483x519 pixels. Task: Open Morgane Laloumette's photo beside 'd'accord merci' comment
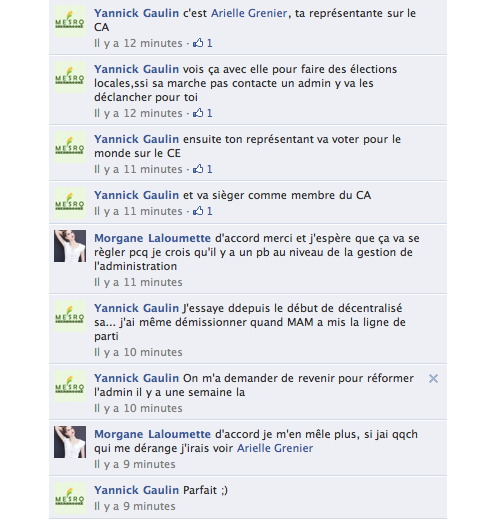70,246
